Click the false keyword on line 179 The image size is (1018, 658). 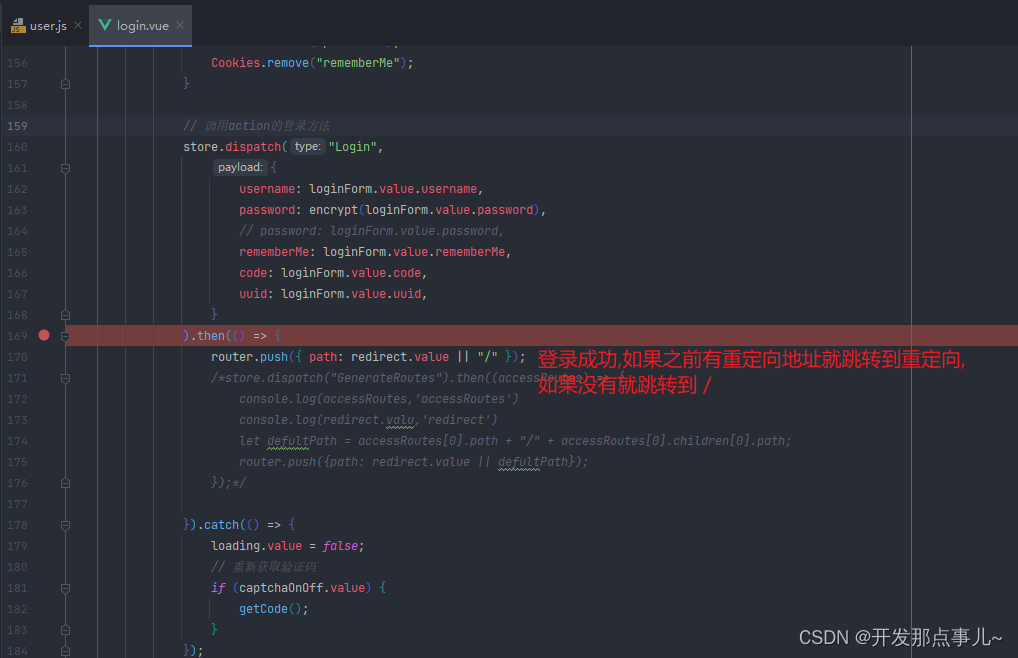[x=340, y=546]
